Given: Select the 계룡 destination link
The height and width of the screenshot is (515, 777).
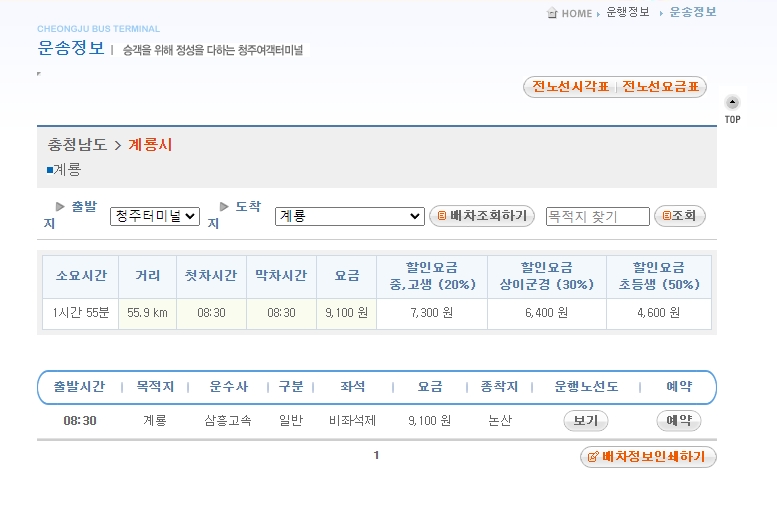Looking at the screenshot, I should coord(67,170).
